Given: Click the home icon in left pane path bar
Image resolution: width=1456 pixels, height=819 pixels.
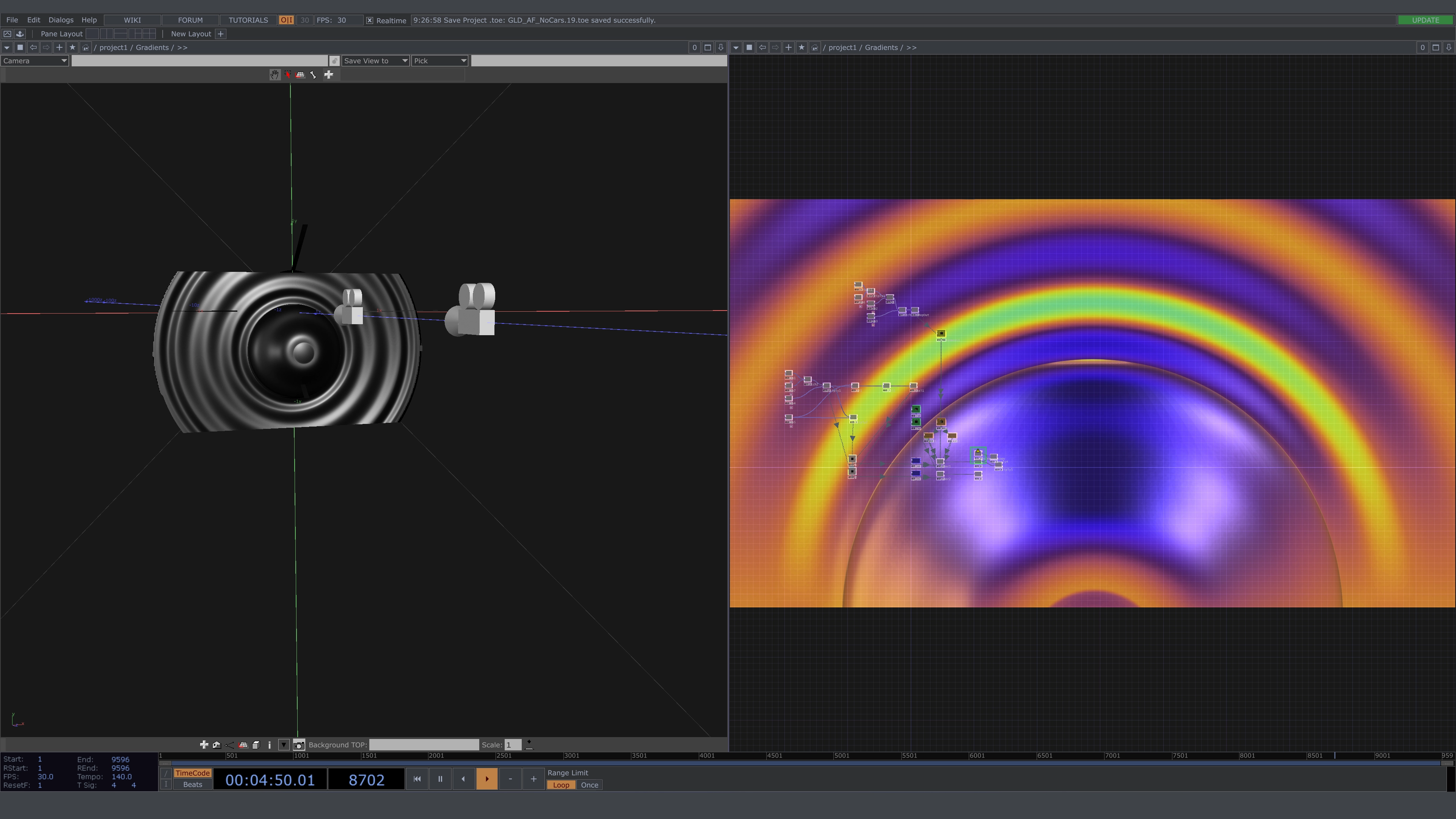Looking at the screenshot, I should point(86,47).
